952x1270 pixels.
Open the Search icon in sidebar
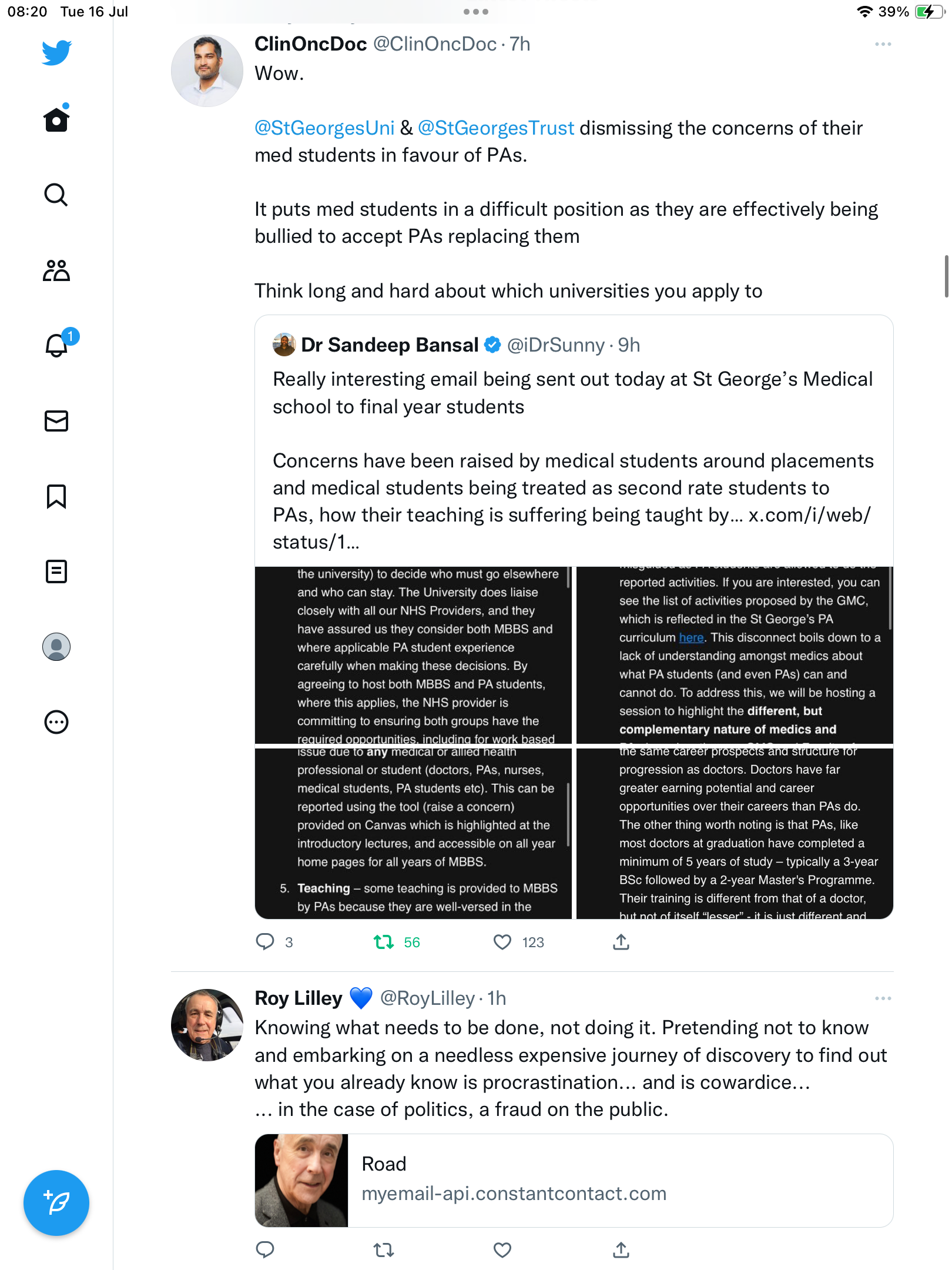[x=56, y=195]
